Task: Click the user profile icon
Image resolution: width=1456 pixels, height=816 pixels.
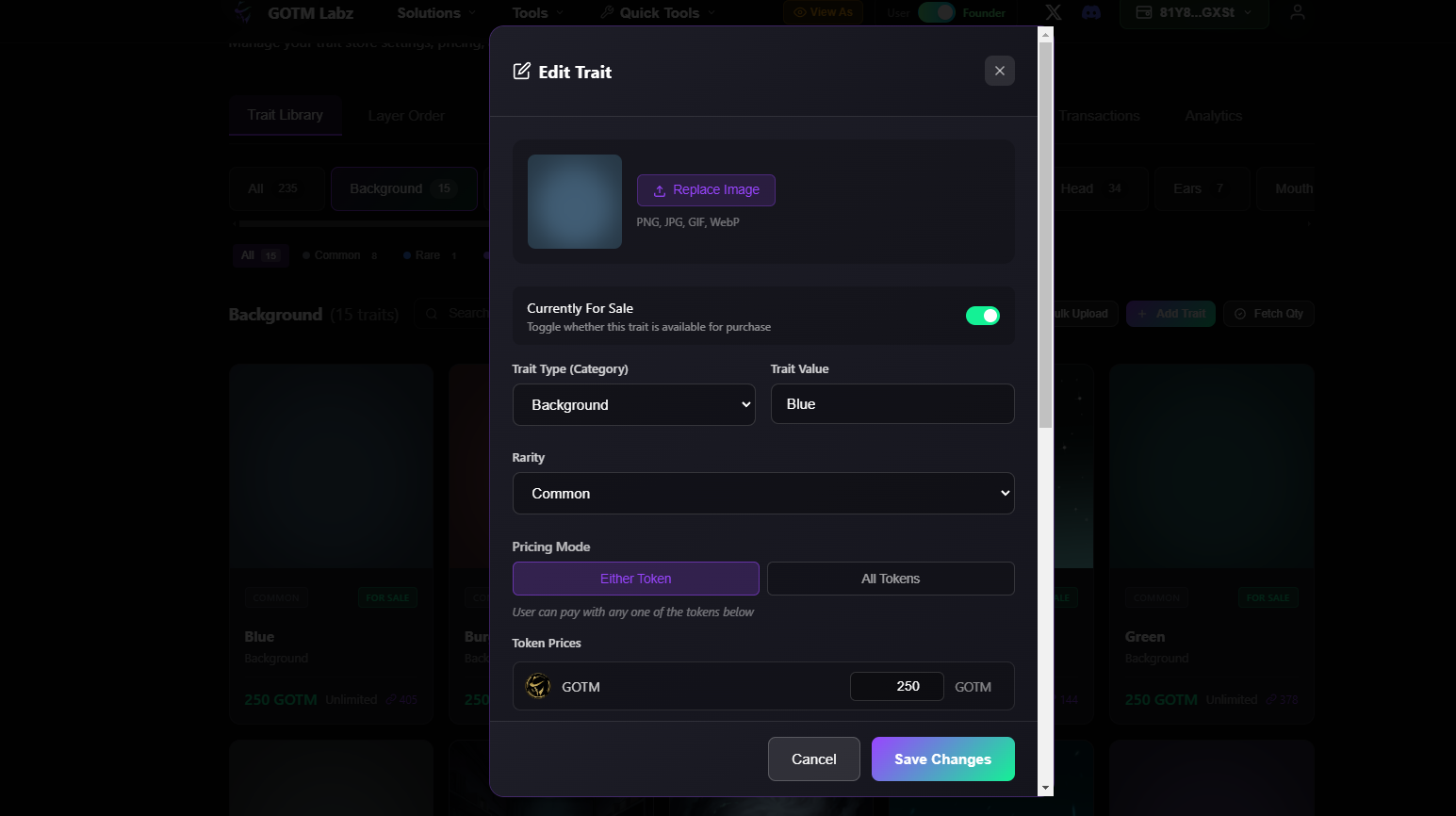Action: click(1297, 12)
